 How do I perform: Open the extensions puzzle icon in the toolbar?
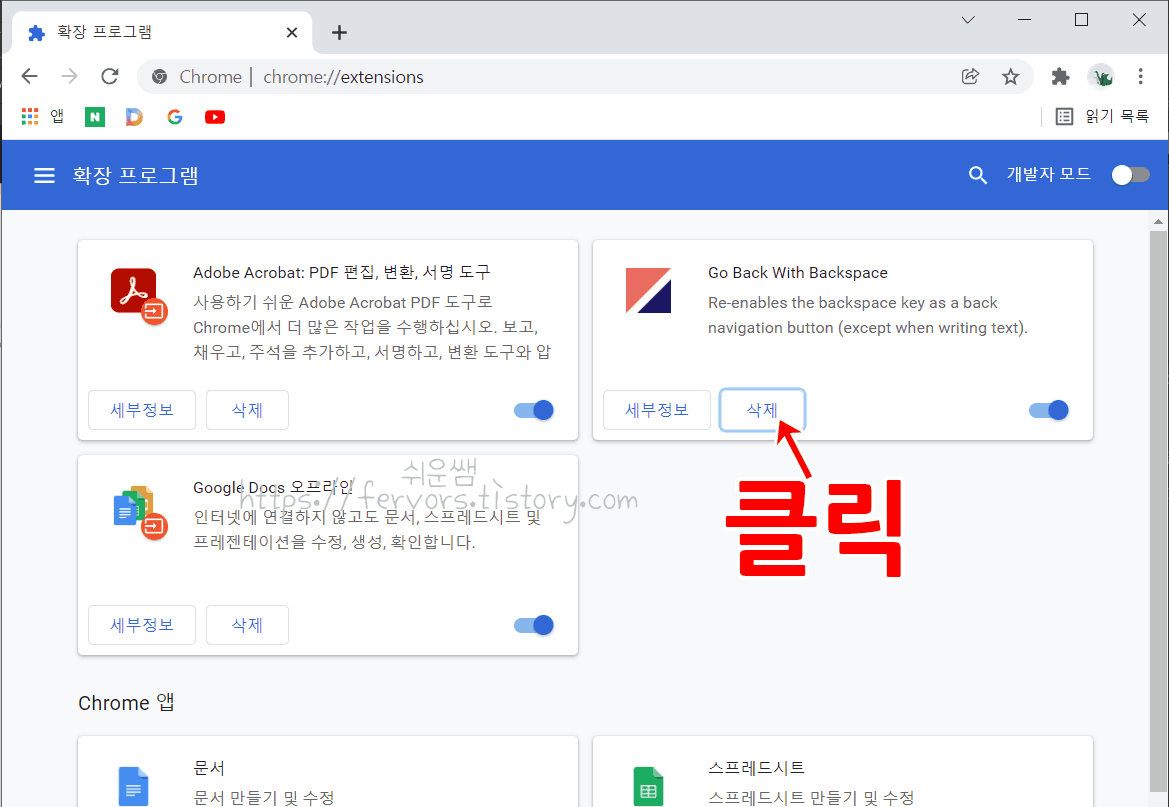pos(1060,76)
